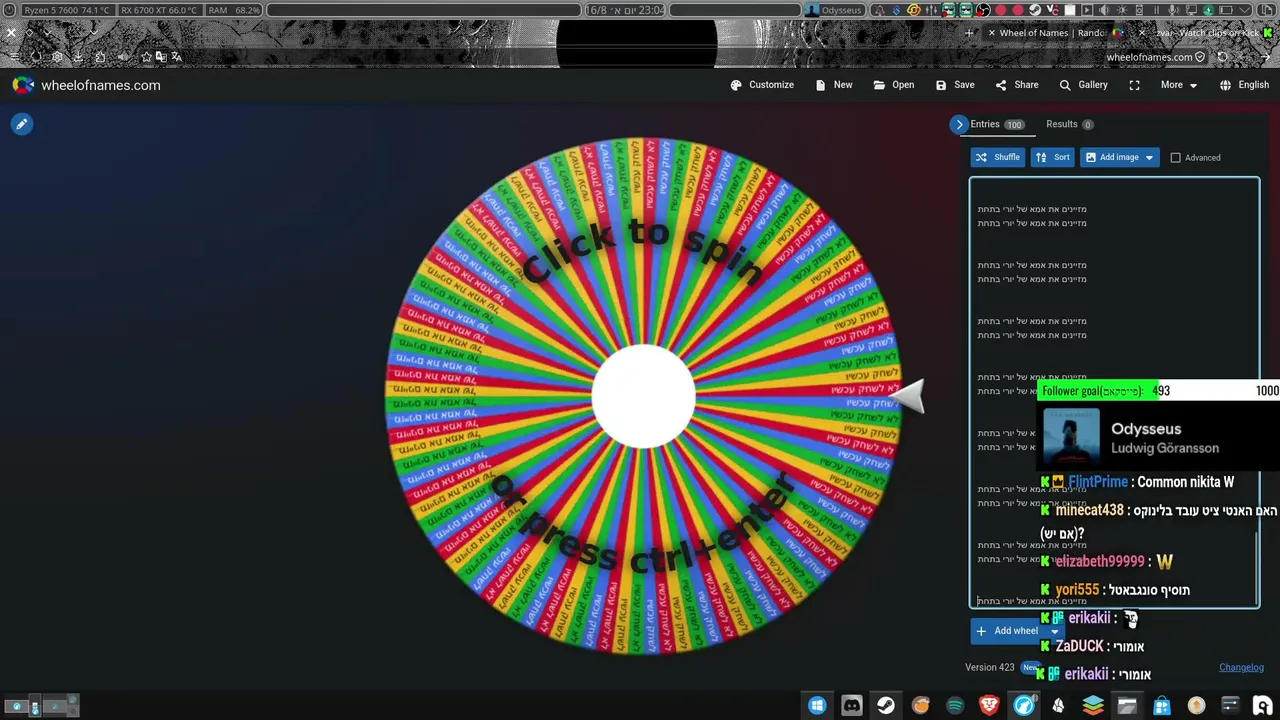This screenshot has width=1280, height=720.
Task: Open Discord from the taskbar
Action: click(x=851, y=705)
